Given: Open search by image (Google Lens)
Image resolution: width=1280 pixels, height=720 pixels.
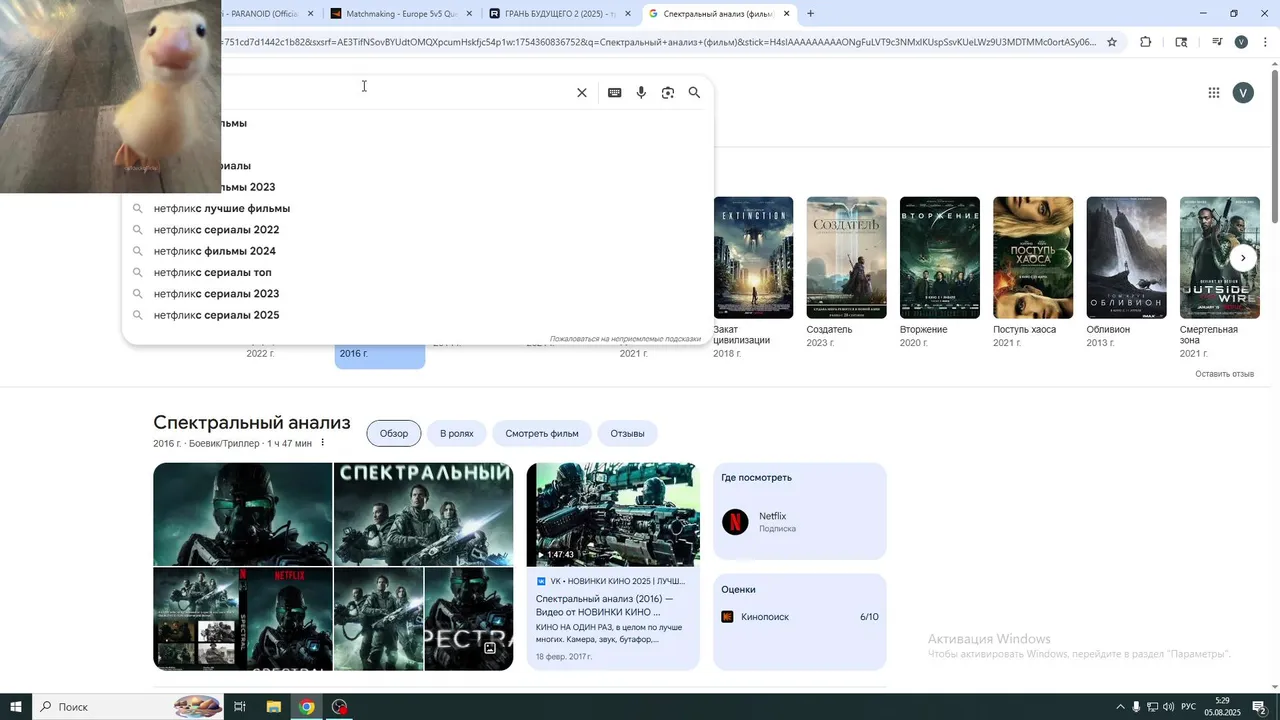Looking at the screenshot, I should click(668, 93).
